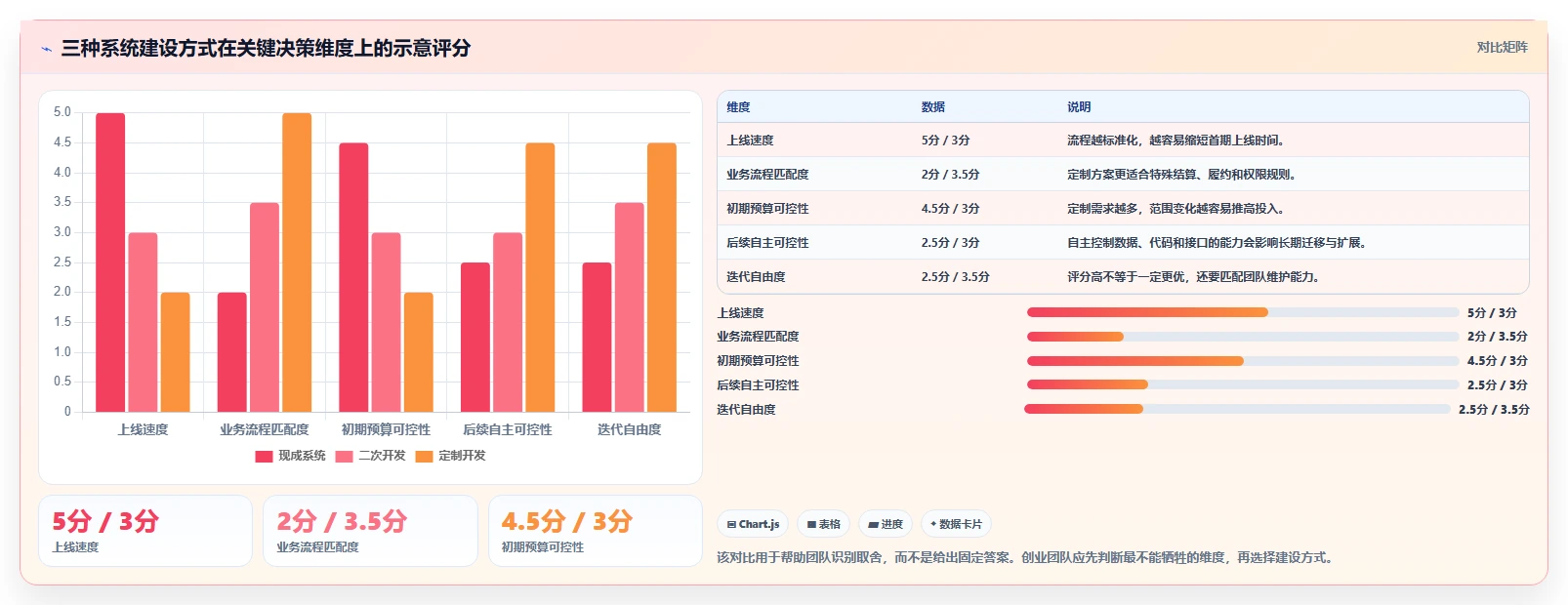The width and height of the screenshot is (1568, 605).
Task: Toggle the 二次开发 legend series
Action: pos(370,456)
